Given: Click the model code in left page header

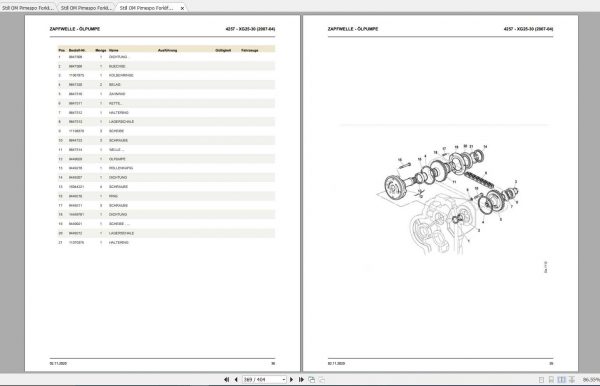Looking at the screenshot, I should 250,29.
